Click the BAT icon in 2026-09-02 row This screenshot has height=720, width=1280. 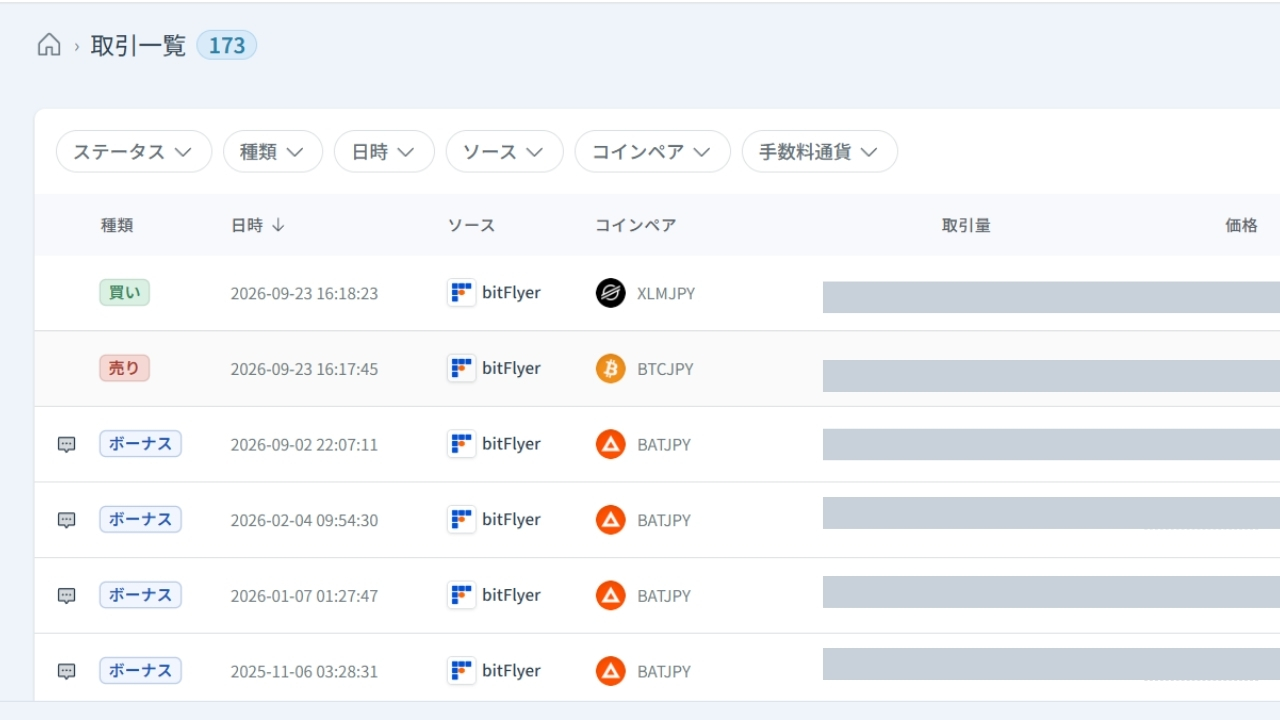pos(610,444)
